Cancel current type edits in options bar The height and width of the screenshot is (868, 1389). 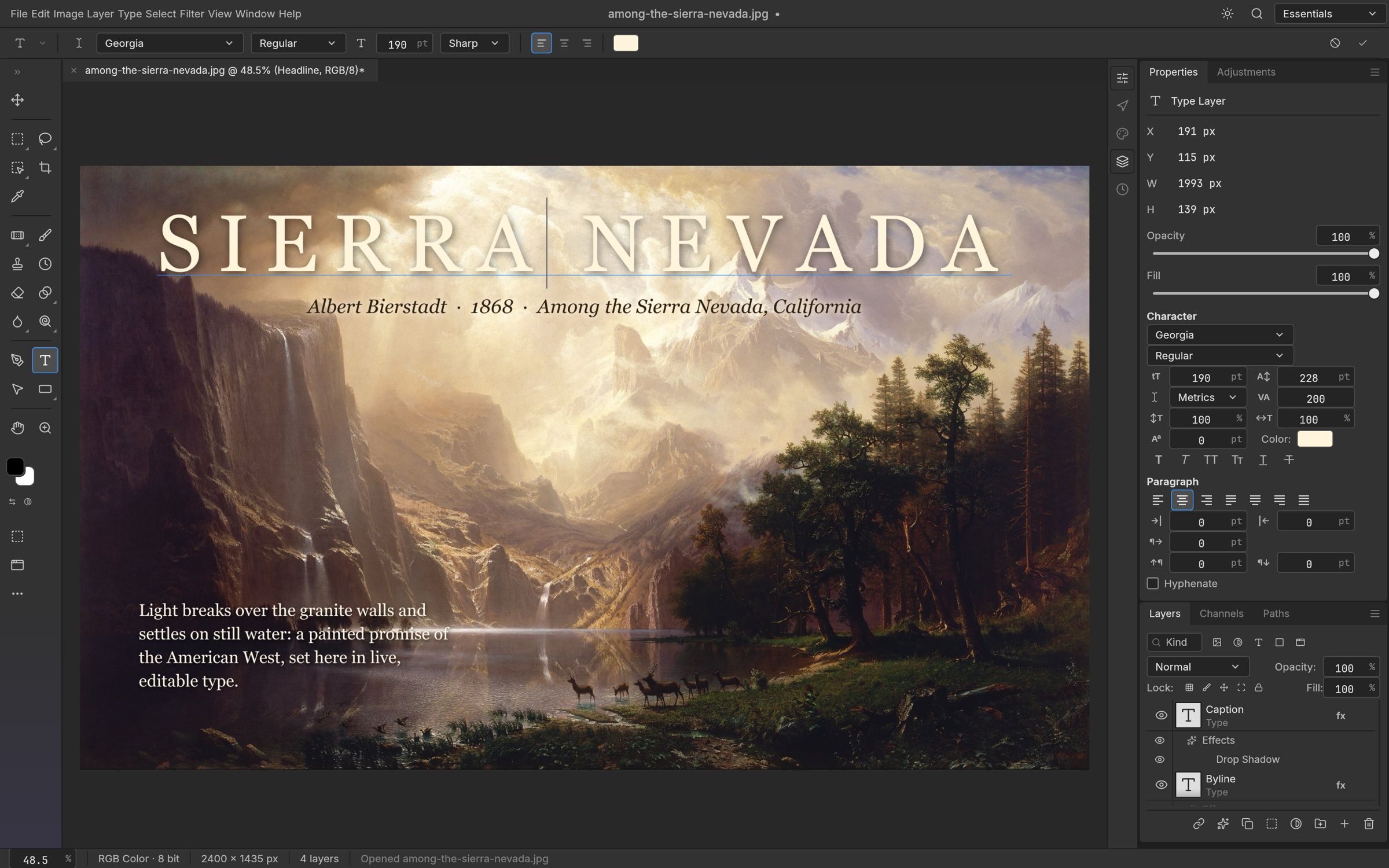click(x=1335, y=43)
